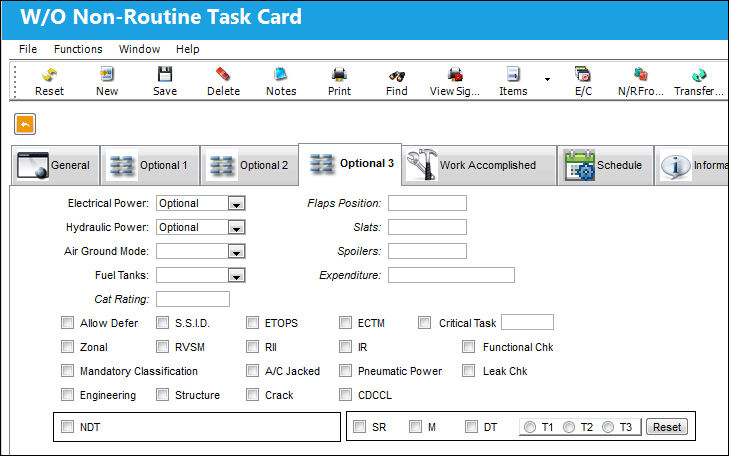Click the N/RFro... toolbar icon
The height and width of the screenshot is (456, 729).
click(641, 74)
